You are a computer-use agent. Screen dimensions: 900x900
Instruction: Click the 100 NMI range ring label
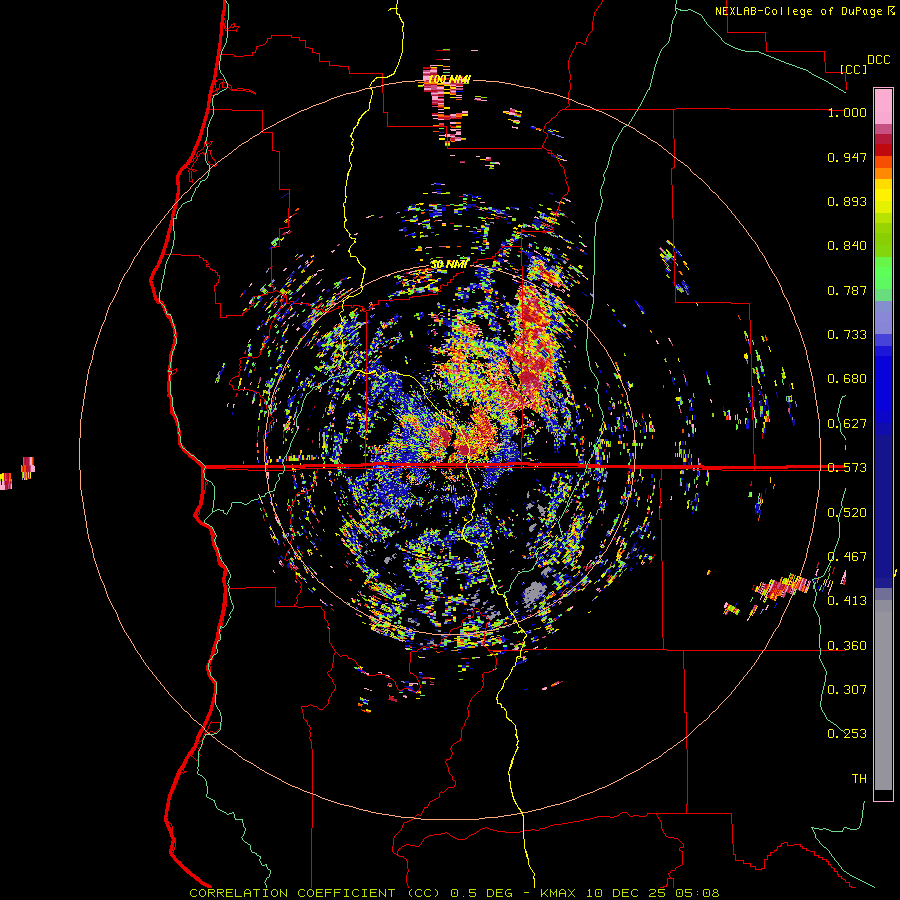449,79
